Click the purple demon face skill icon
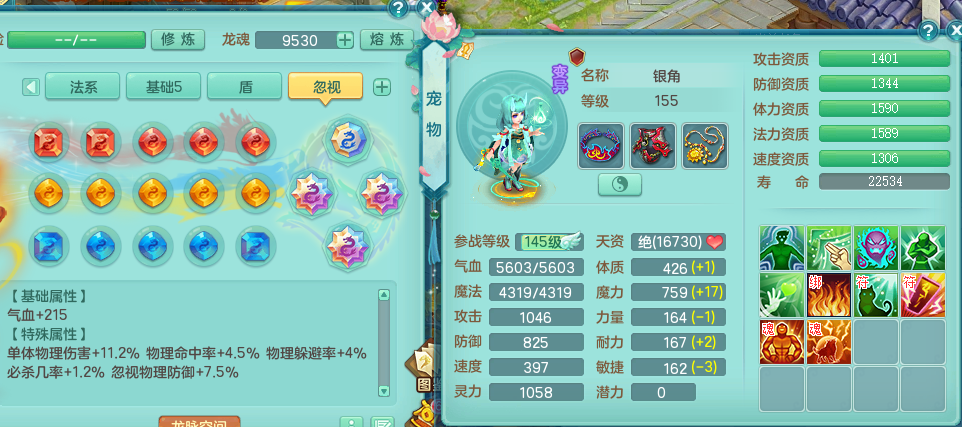 point(875,248)
